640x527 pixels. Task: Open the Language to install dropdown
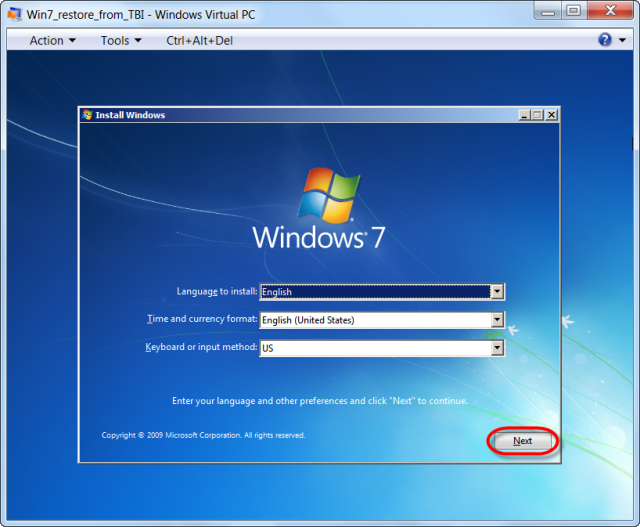pyautogui.click(x=497, y=292)
